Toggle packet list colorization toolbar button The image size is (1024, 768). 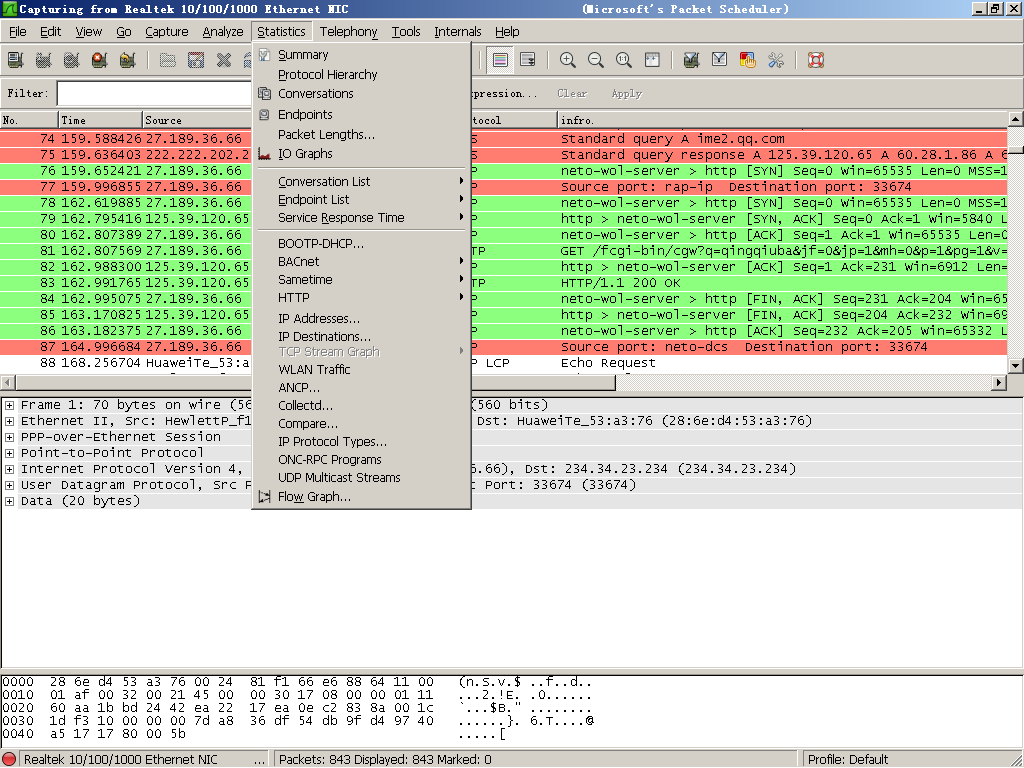pyautogui.click(x=500, y=60)
